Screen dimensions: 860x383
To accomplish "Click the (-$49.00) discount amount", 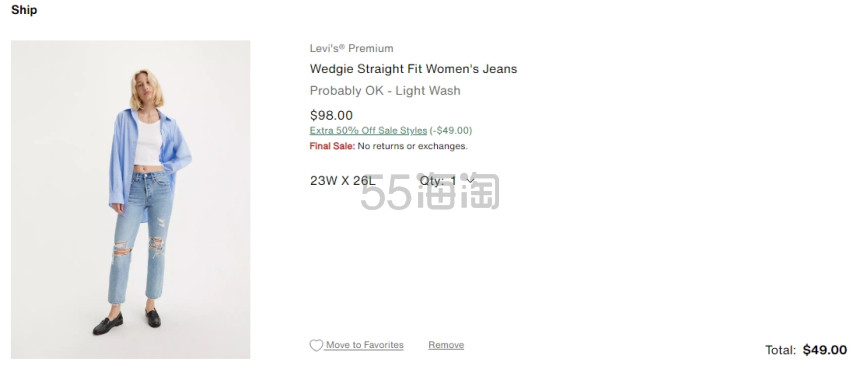I will click(x=450, y=131).
